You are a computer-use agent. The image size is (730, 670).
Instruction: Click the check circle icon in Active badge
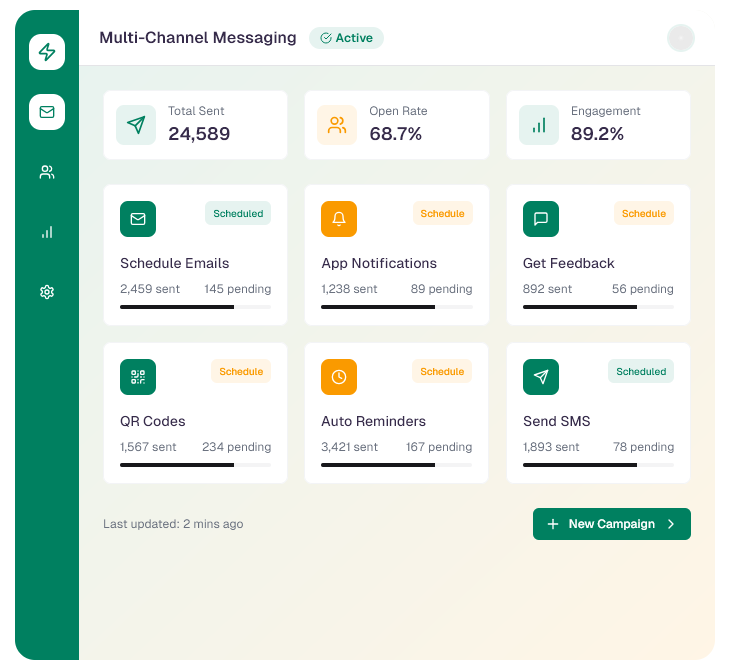coord(326,38)
